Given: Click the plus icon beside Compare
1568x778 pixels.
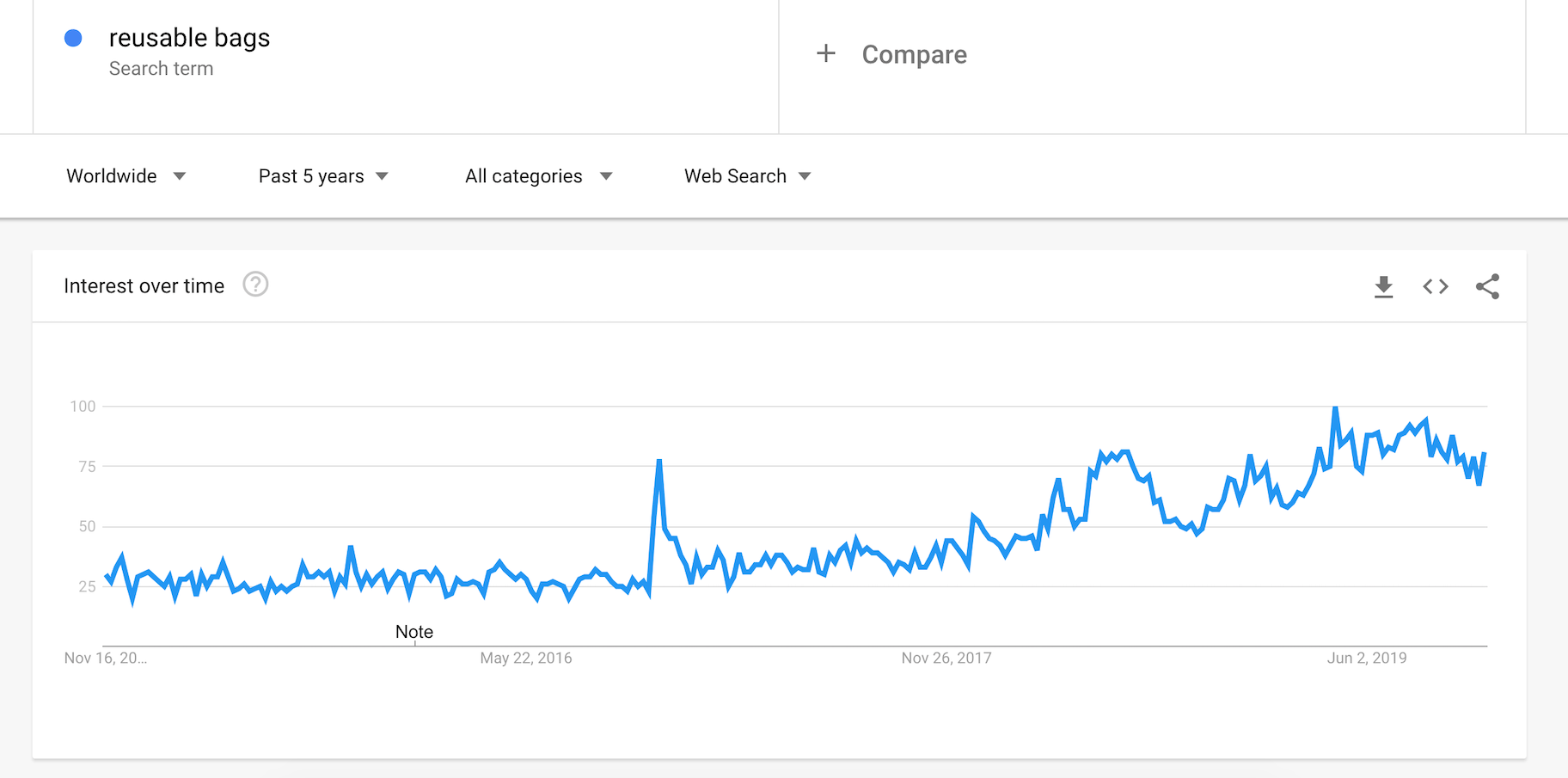Looking at the screenshot, I should [825, 54].
